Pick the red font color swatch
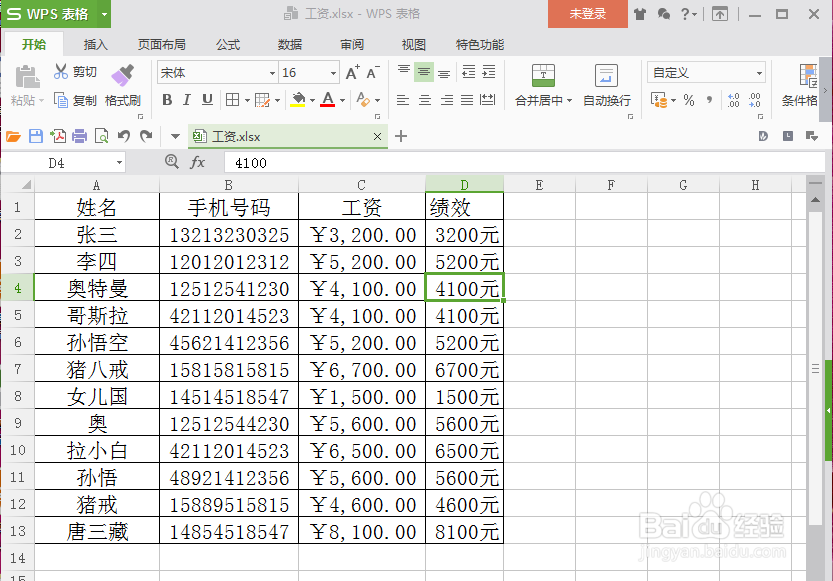This screenshot has height=581, width=833. tap(329, 105)
